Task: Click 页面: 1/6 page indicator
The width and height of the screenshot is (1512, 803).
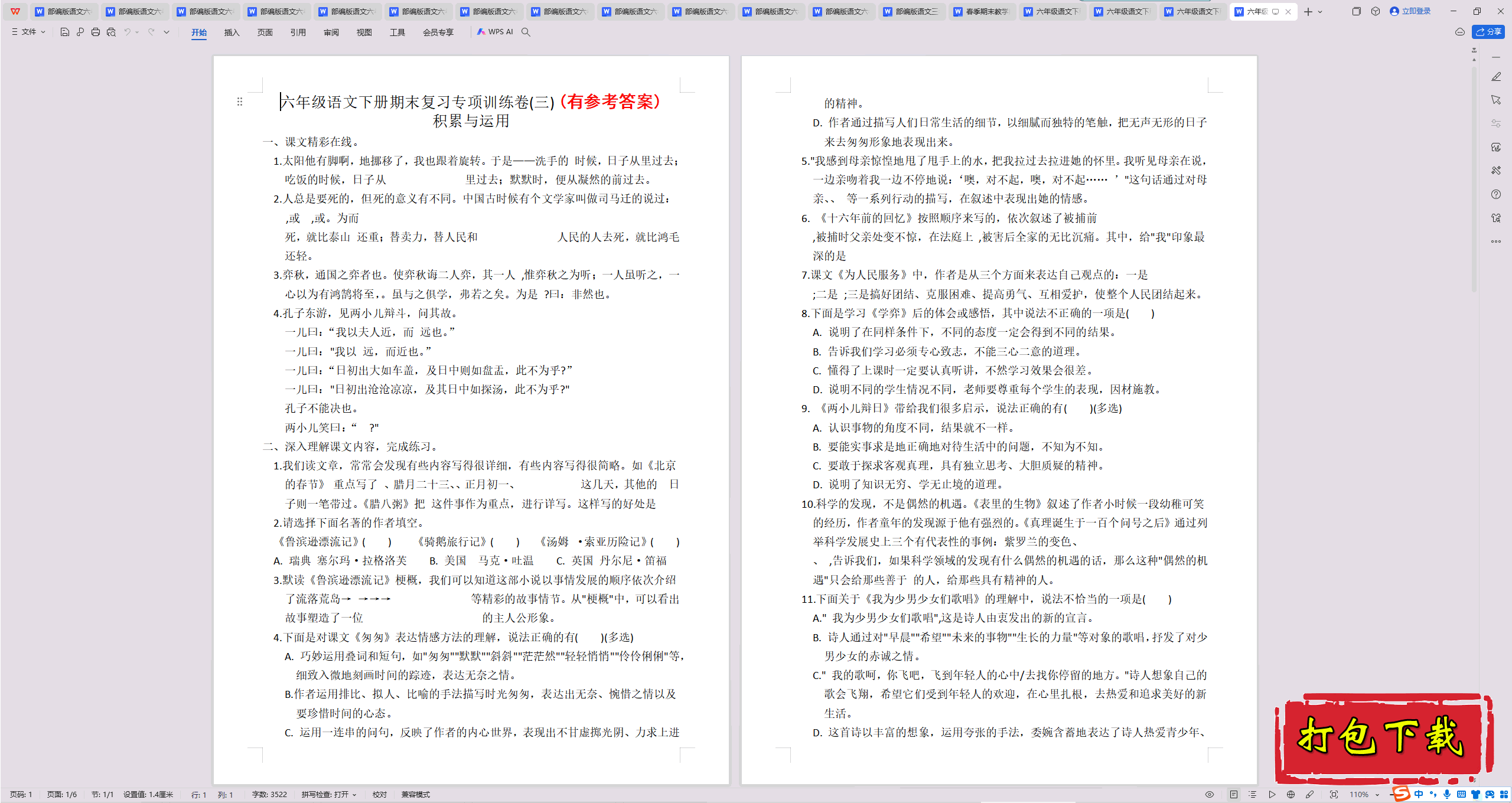Action: 62,795
